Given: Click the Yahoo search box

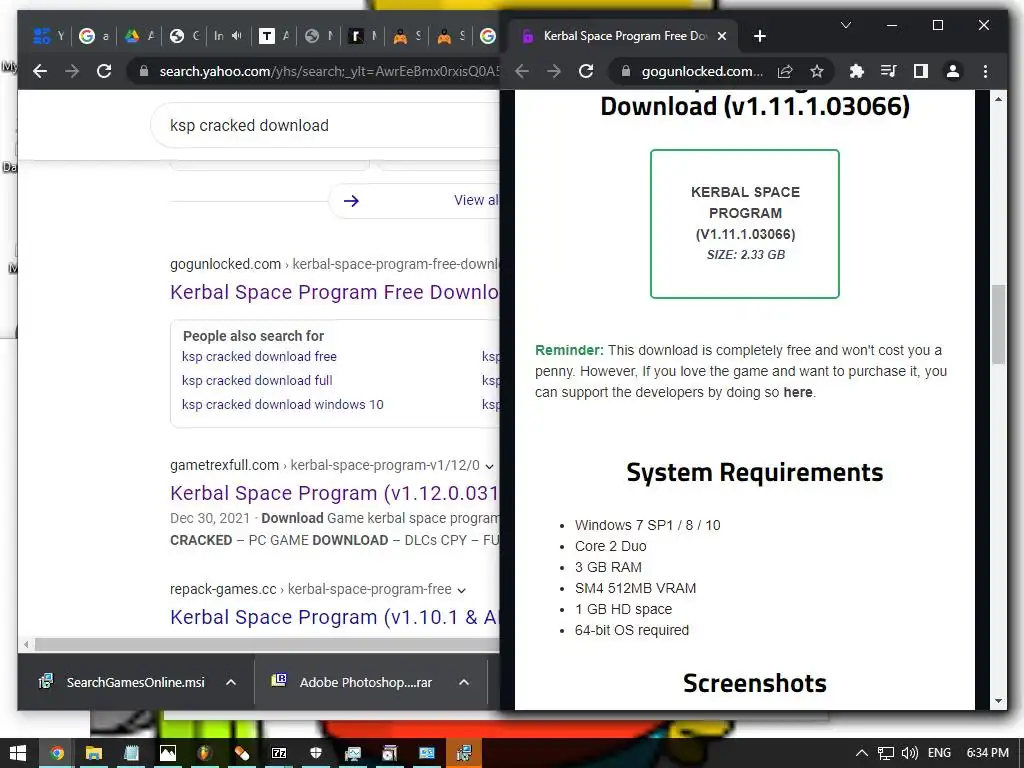Looking at the screenshot, I should (x=327, y=125).
